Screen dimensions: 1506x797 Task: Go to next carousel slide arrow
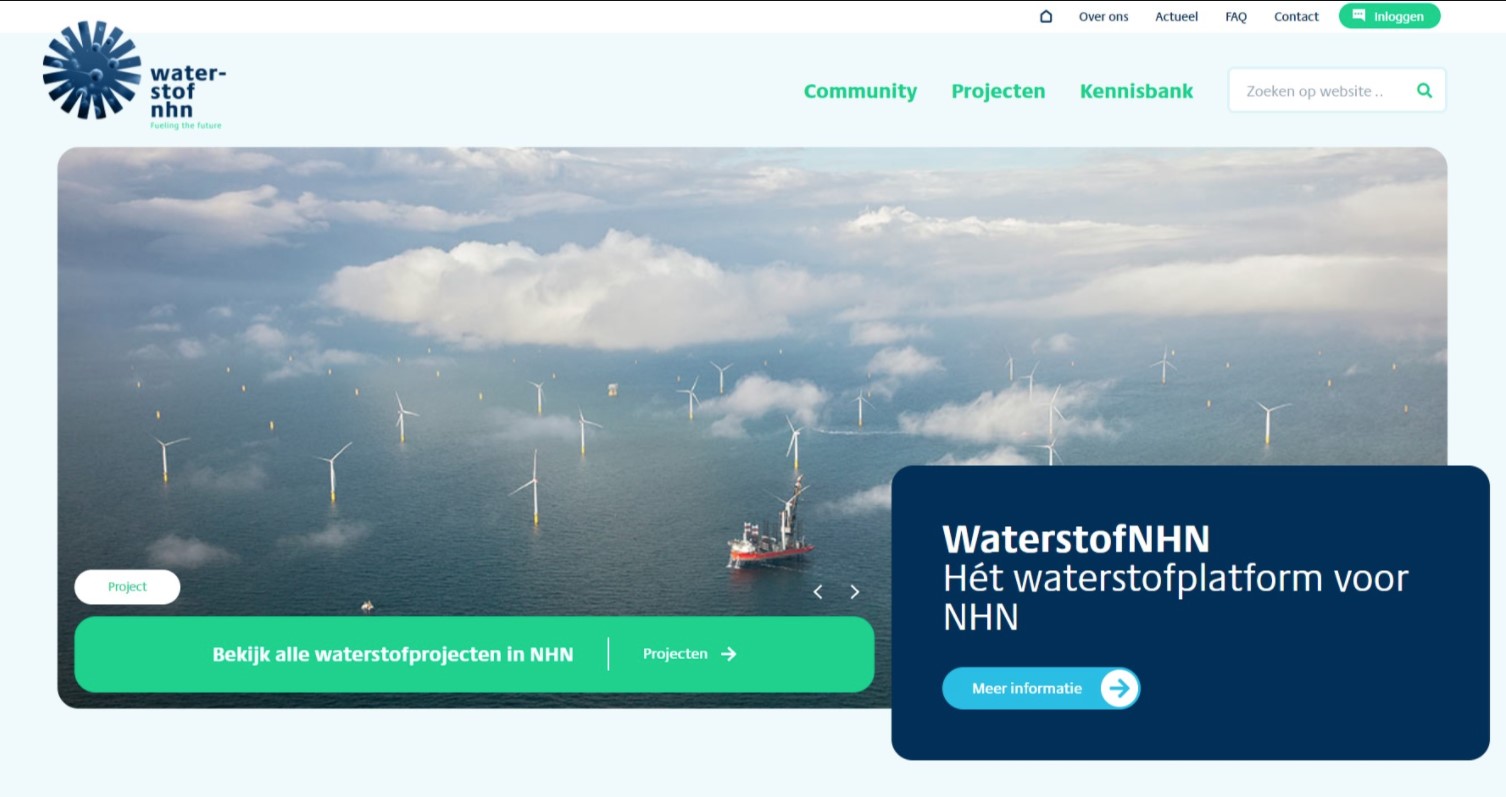tap(854, 592)
